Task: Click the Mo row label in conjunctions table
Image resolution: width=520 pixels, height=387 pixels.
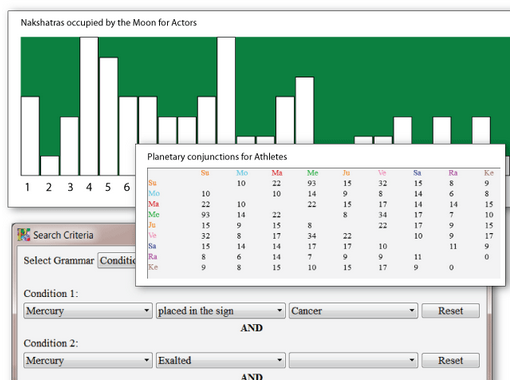Action: click(154, 193)
